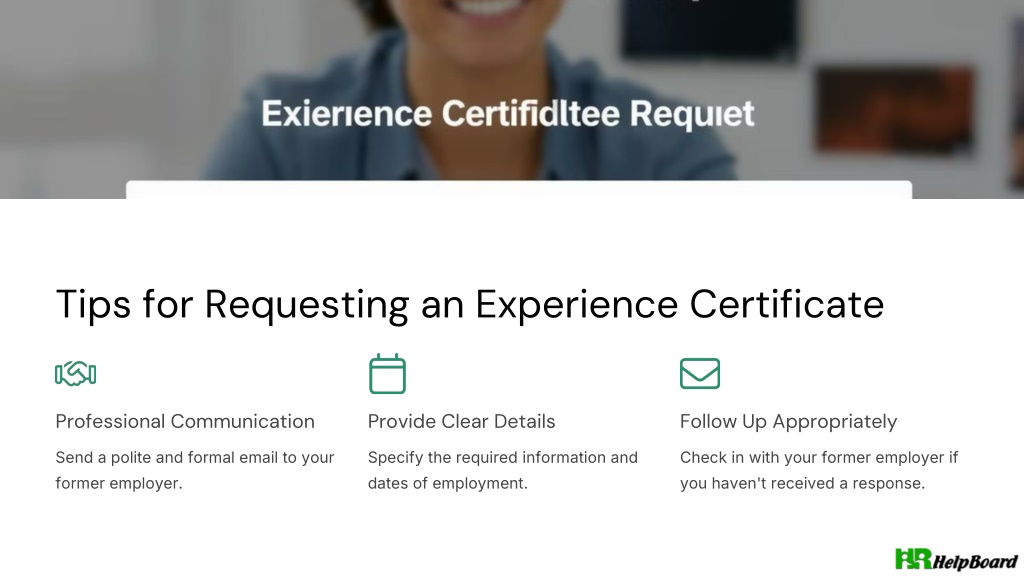Click the orange framed picture in background

tap(895, 109)
